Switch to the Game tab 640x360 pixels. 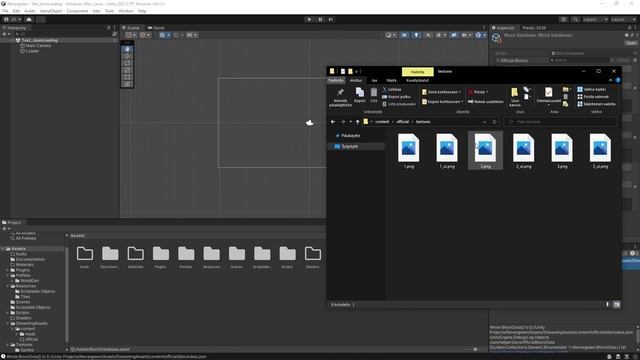[156, 28]
